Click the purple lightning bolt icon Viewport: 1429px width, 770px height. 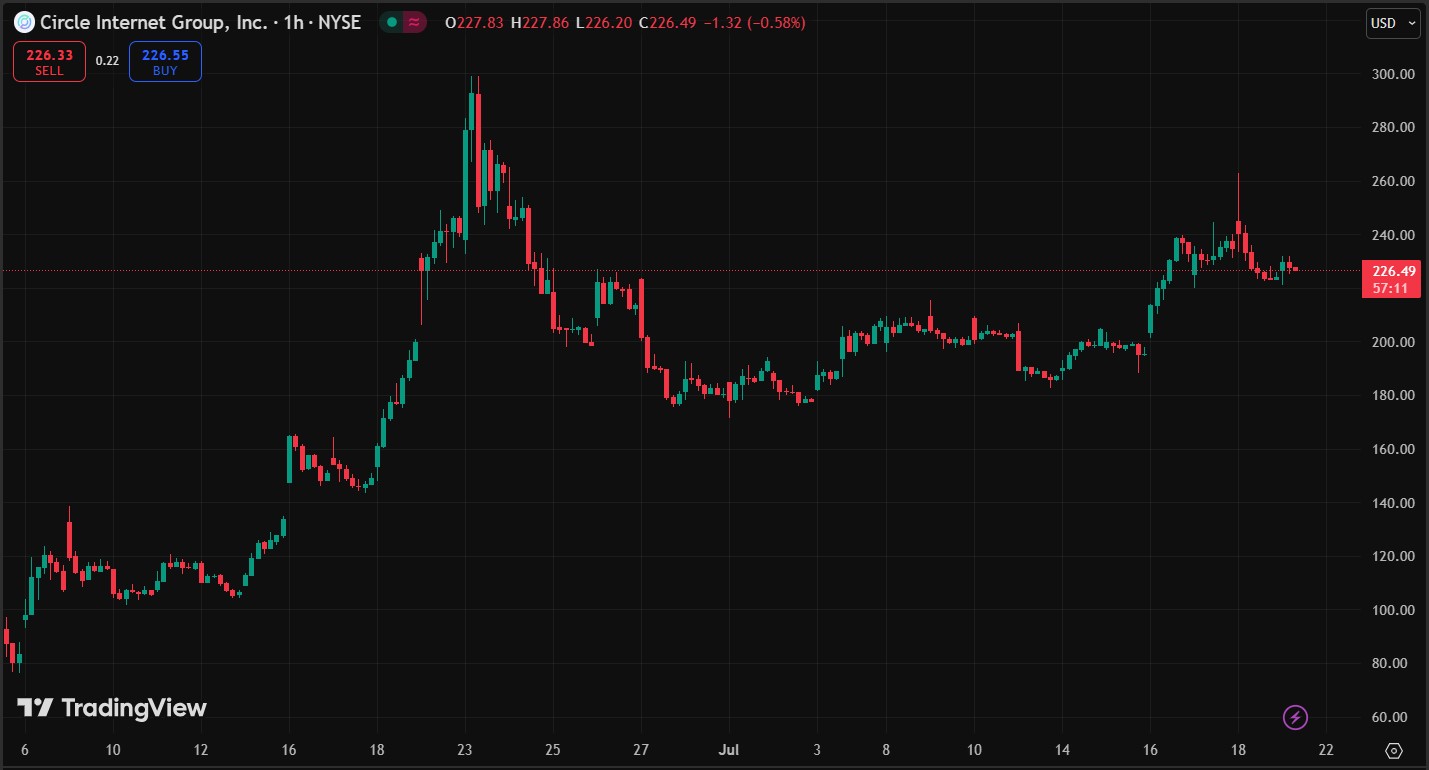pyautogui.click(x=1295, y=717)
